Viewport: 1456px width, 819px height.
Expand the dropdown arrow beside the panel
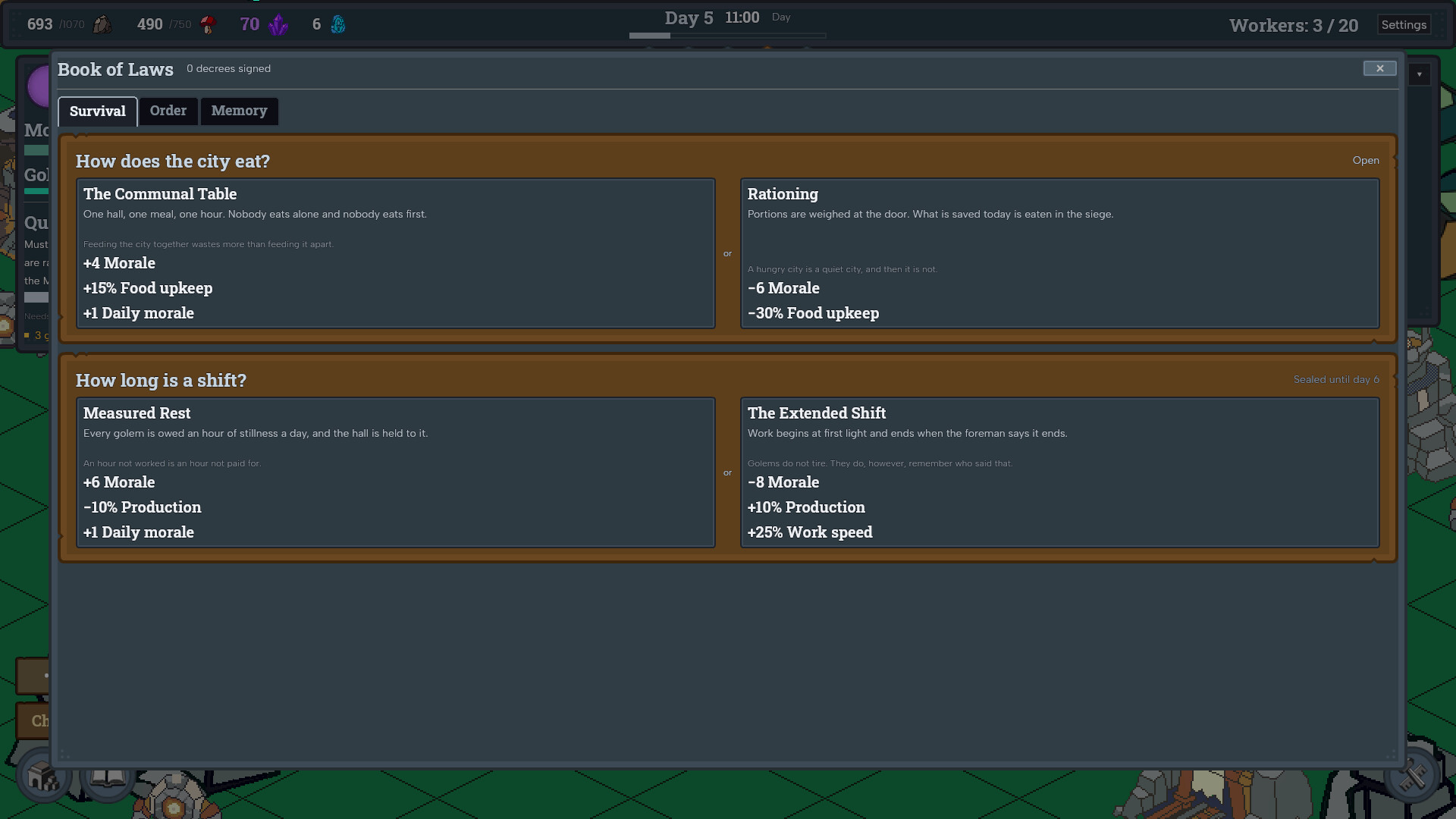point(1420,74)
